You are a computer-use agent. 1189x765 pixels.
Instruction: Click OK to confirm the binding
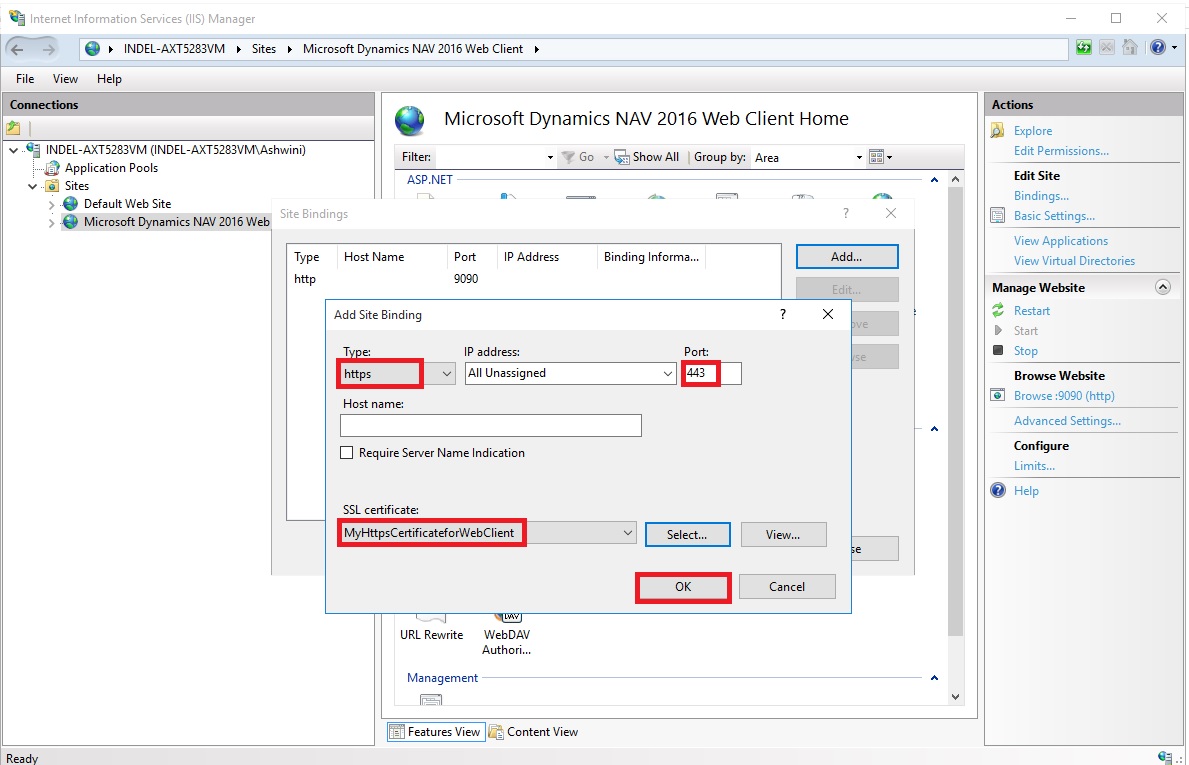tap(683, 587)
